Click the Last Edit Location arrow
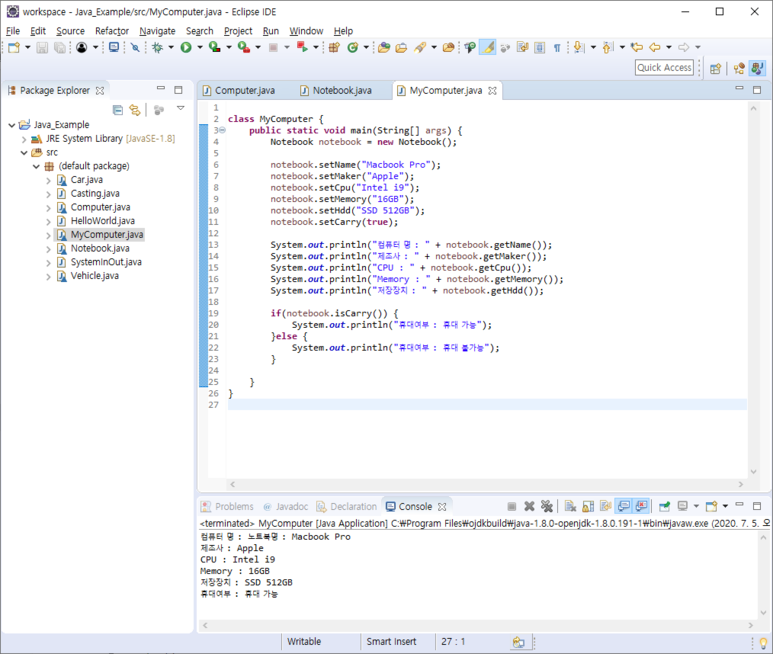The width and height of the screenshot is (773, 654). point(637,47)
